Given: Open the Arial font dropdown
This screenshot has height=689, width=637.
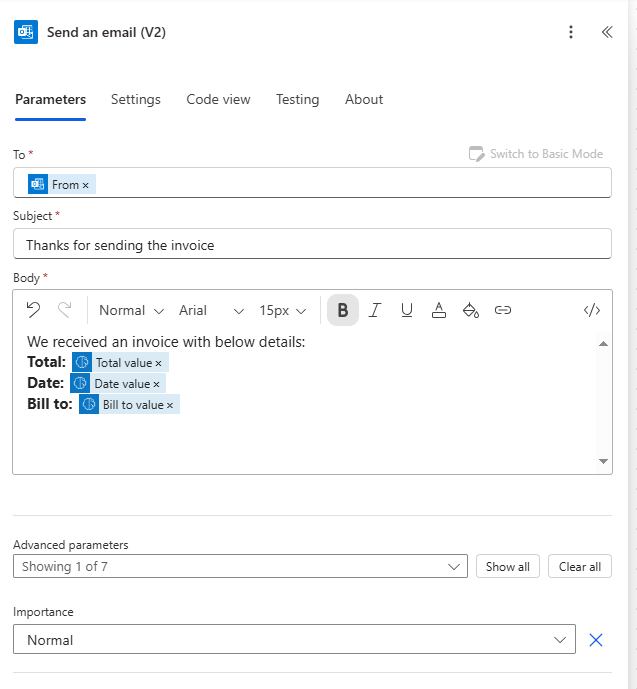Looking at the screenshot, I should [211, 310].
